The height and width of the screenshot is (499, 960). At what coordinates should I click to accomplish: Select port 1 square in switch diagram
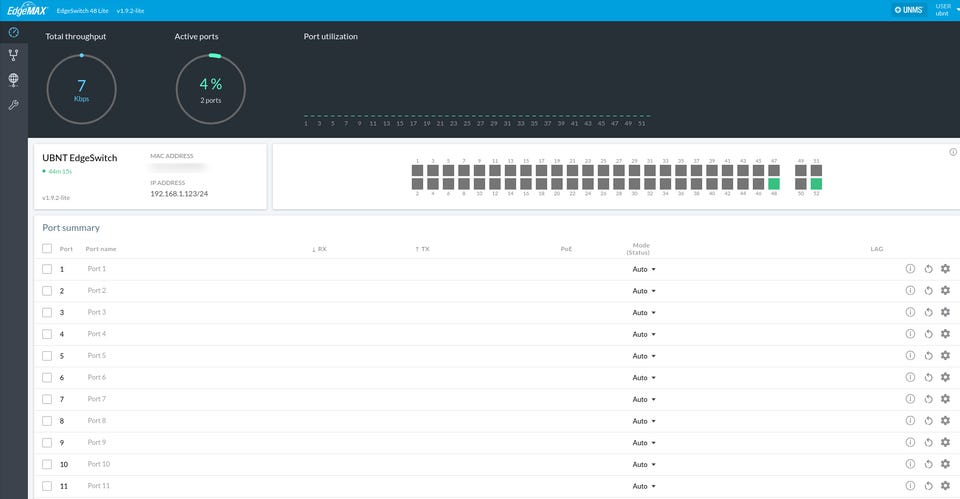pyautogui.click(x=418, y=170)
